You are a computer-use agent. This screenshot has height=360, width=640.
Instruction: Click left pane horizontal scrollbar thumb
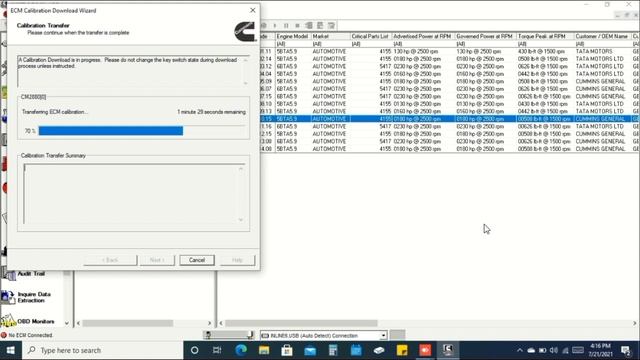click(128, 323)
